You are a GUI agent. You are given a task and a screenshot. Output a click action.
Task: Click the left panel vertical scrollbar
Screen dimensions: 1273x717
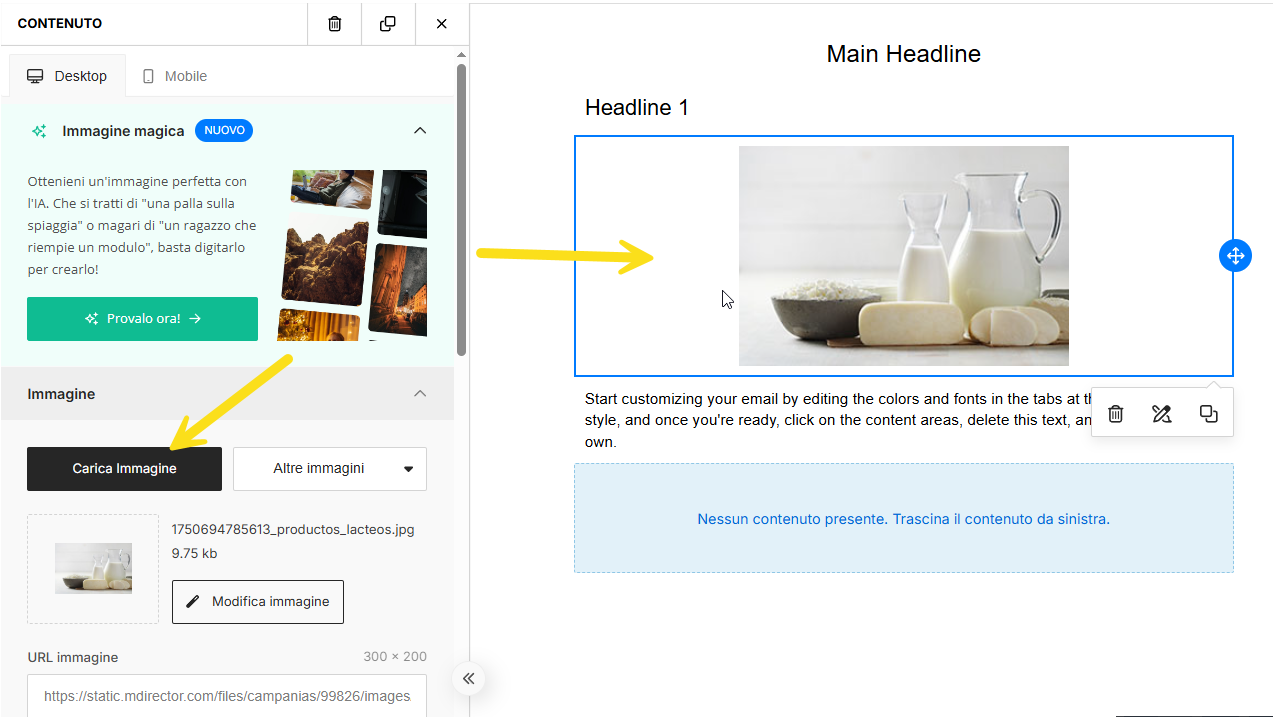(461, 210)
